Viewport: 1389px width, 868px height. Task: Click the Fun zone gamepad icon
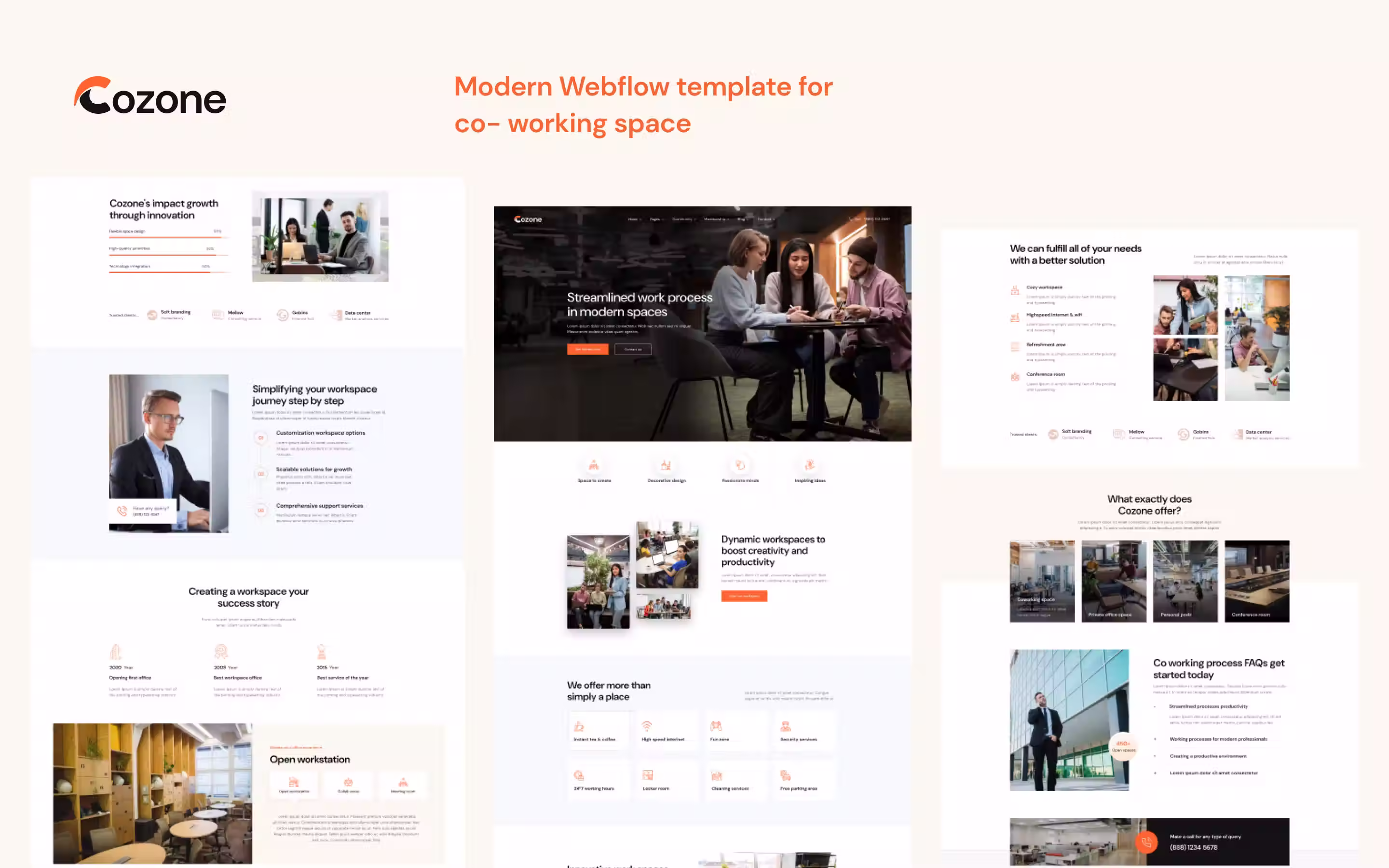(716, 726)
